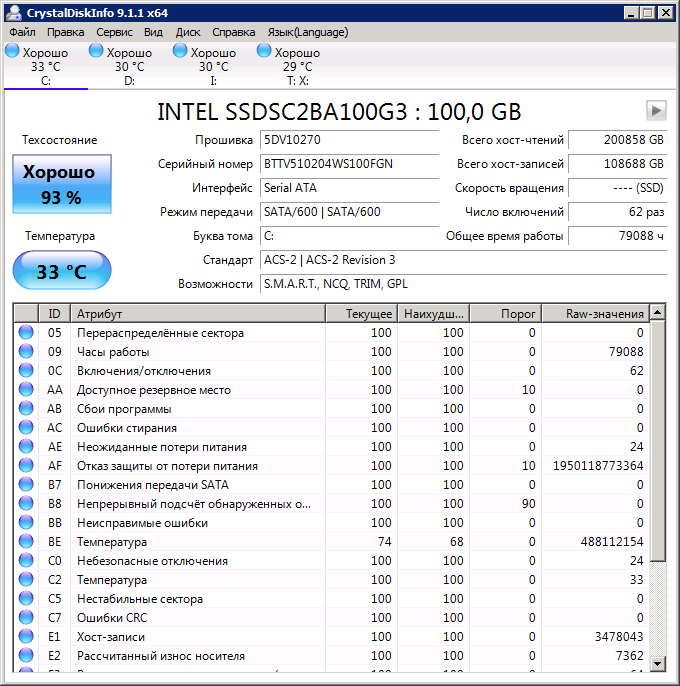
Task: Click status orb for attribute C2 row
Action: coord(26,580)
